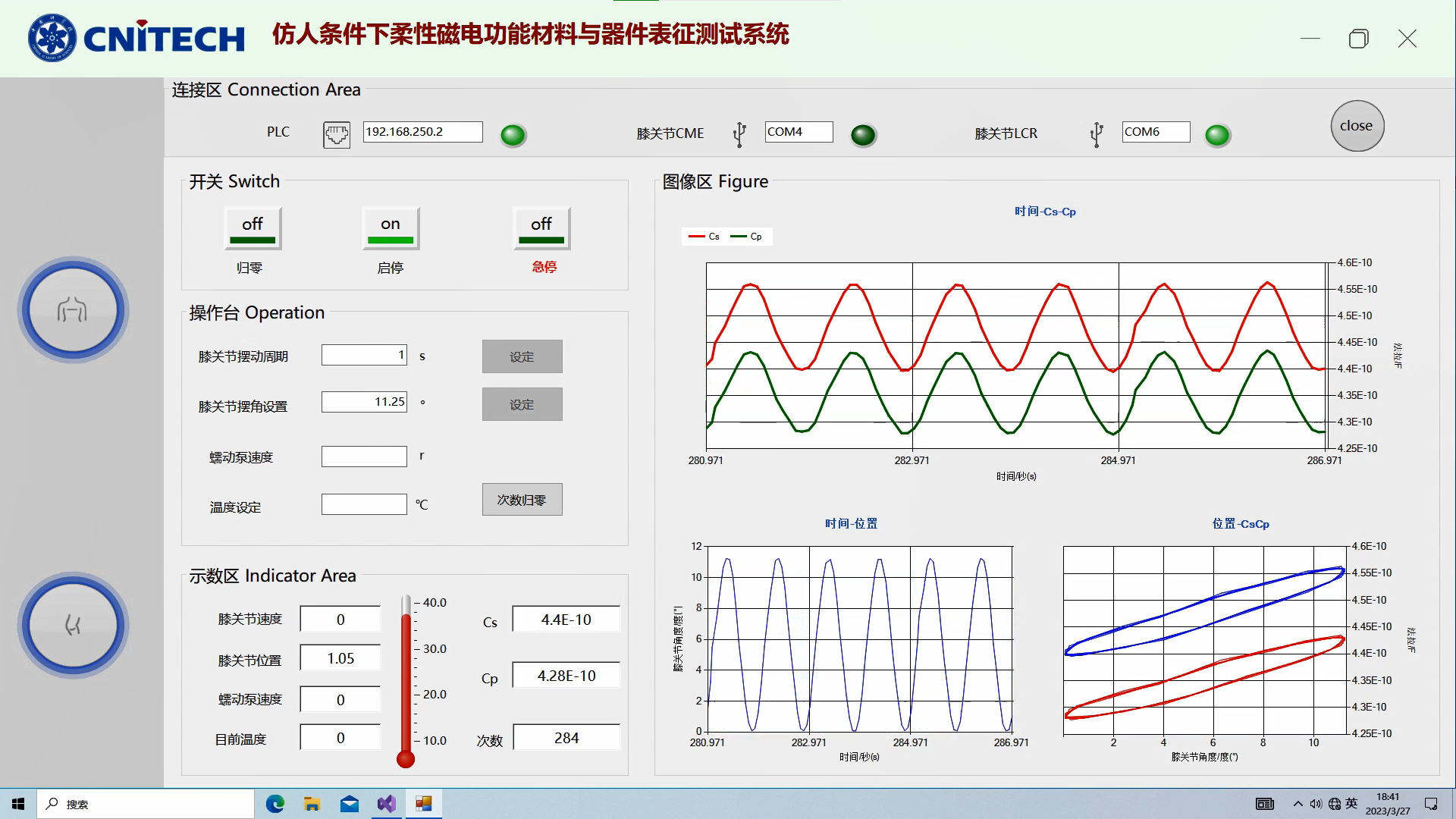Click the chest/torso round sidebar button
1456x819 pixels.
[x=73, y=309]
